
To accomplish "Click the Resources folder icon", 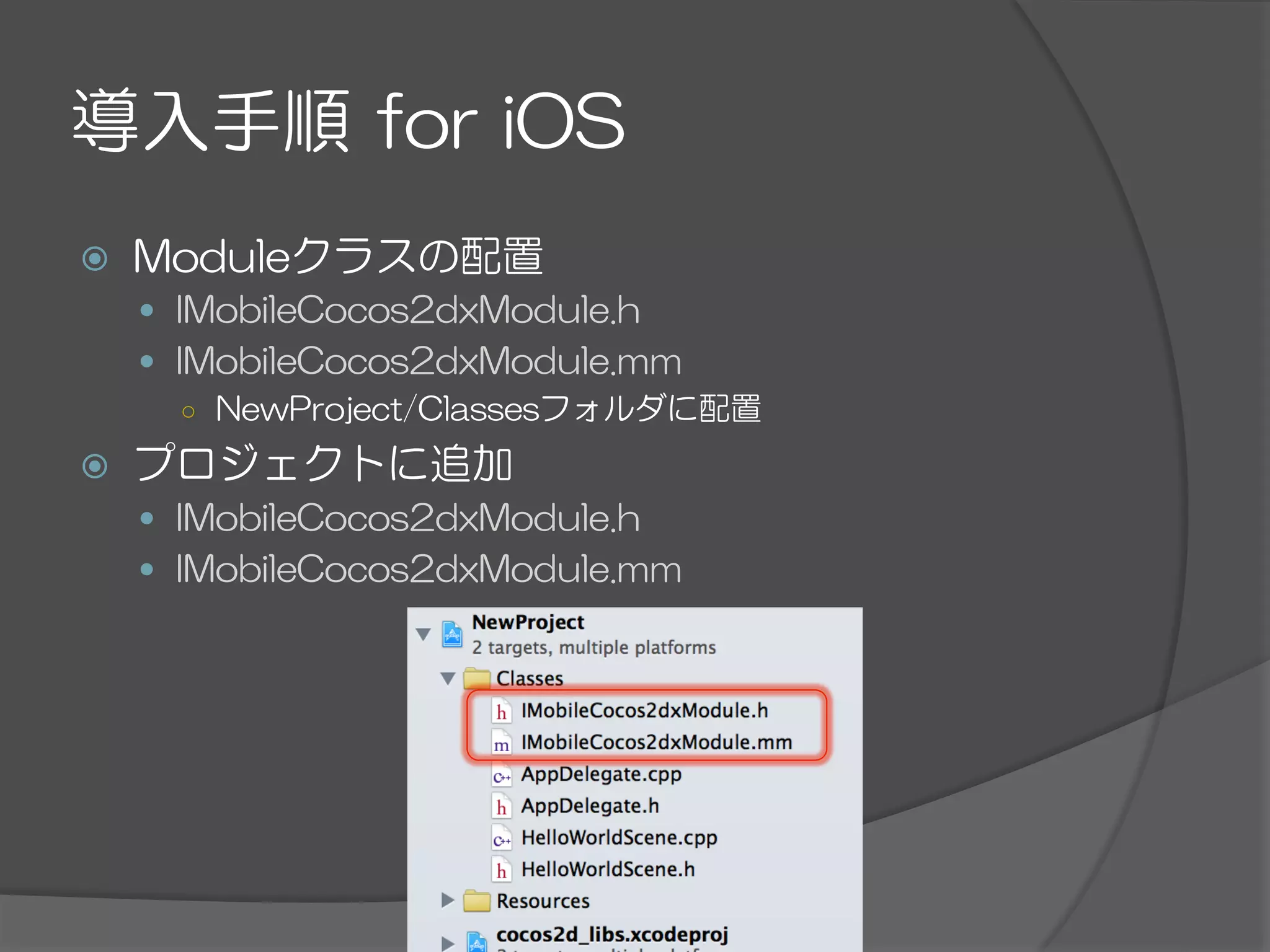I will coord(477,901).
